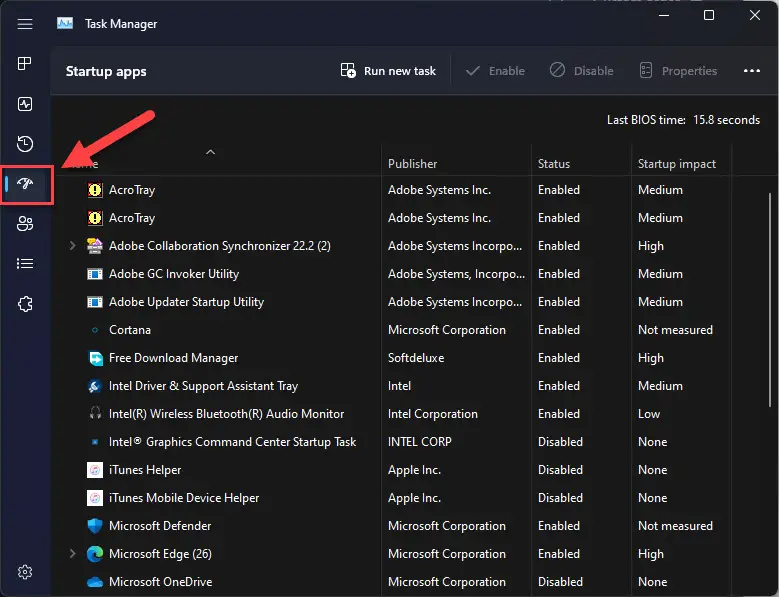
Task: Expand Adobe Collaboration Synchronizer group
Action: tap(73, 245)
